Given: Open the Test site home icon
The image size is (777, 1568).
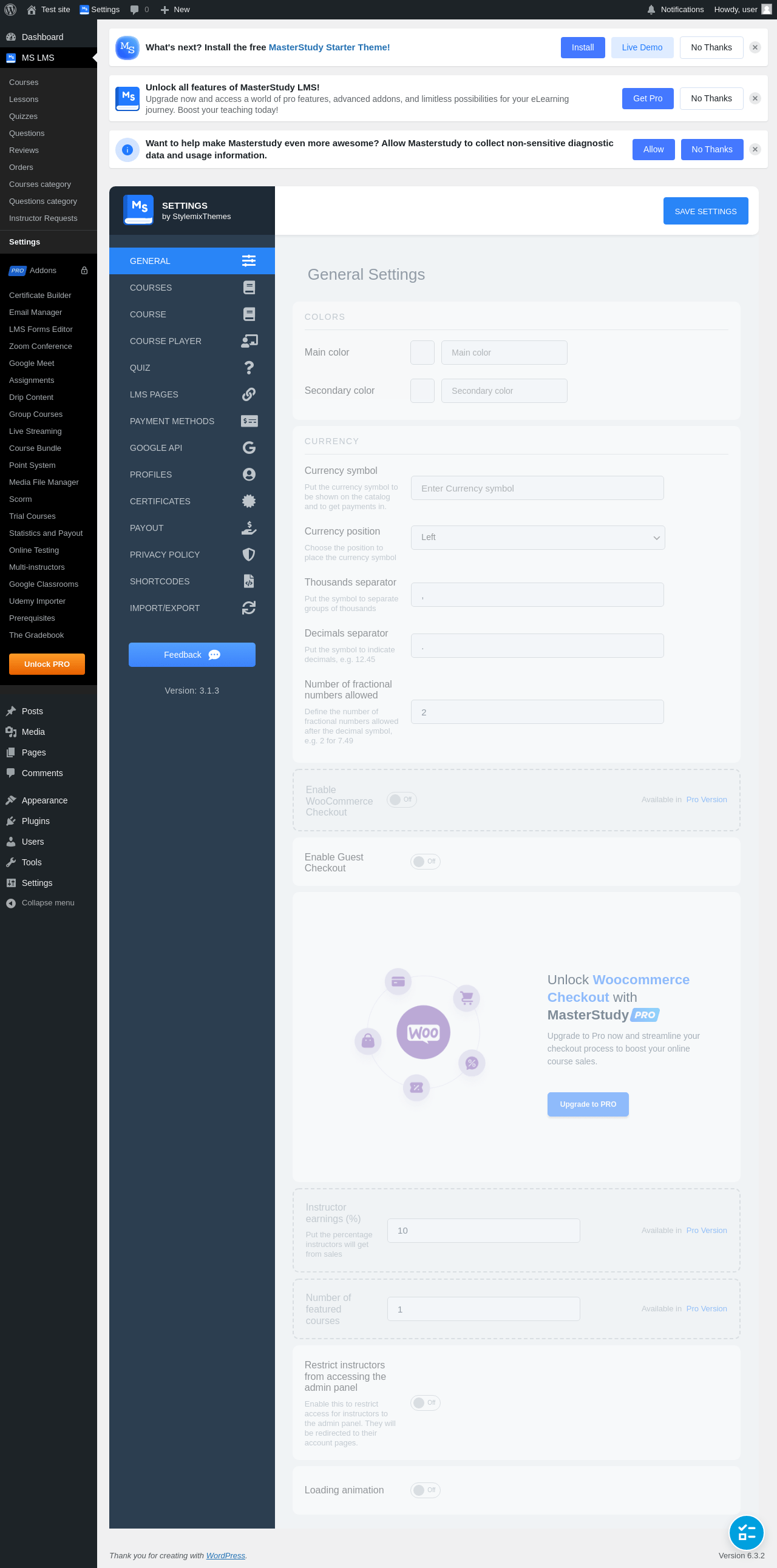Looking at the screenshot, I should pos(32,10).
